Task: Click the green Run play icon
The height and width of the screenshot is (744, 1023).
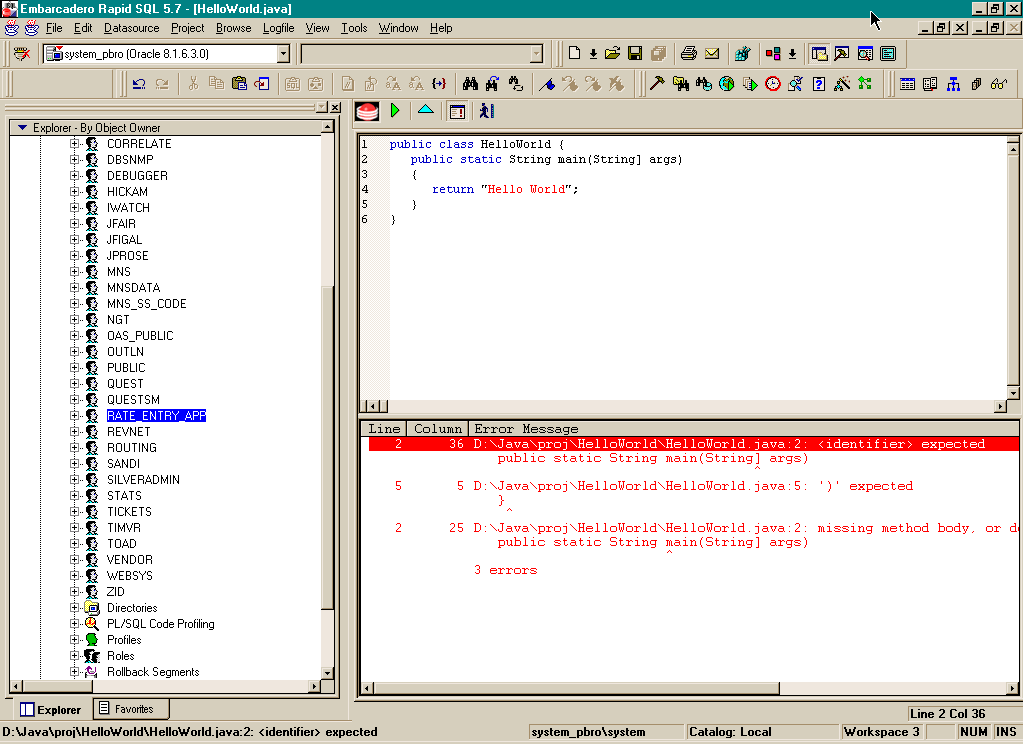Action: pos(395,111)
